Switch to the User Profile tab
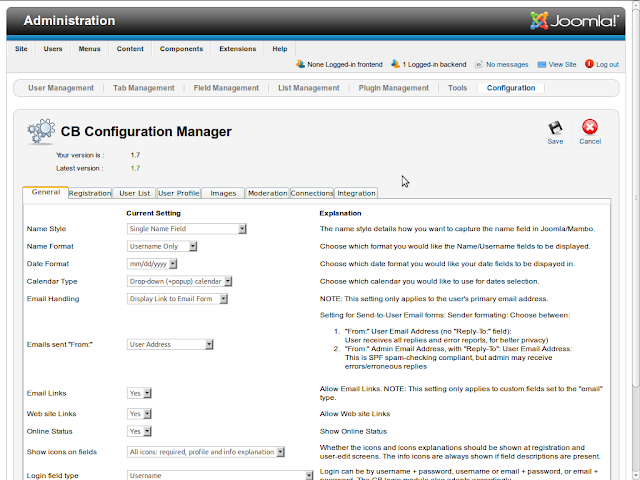 179,193
